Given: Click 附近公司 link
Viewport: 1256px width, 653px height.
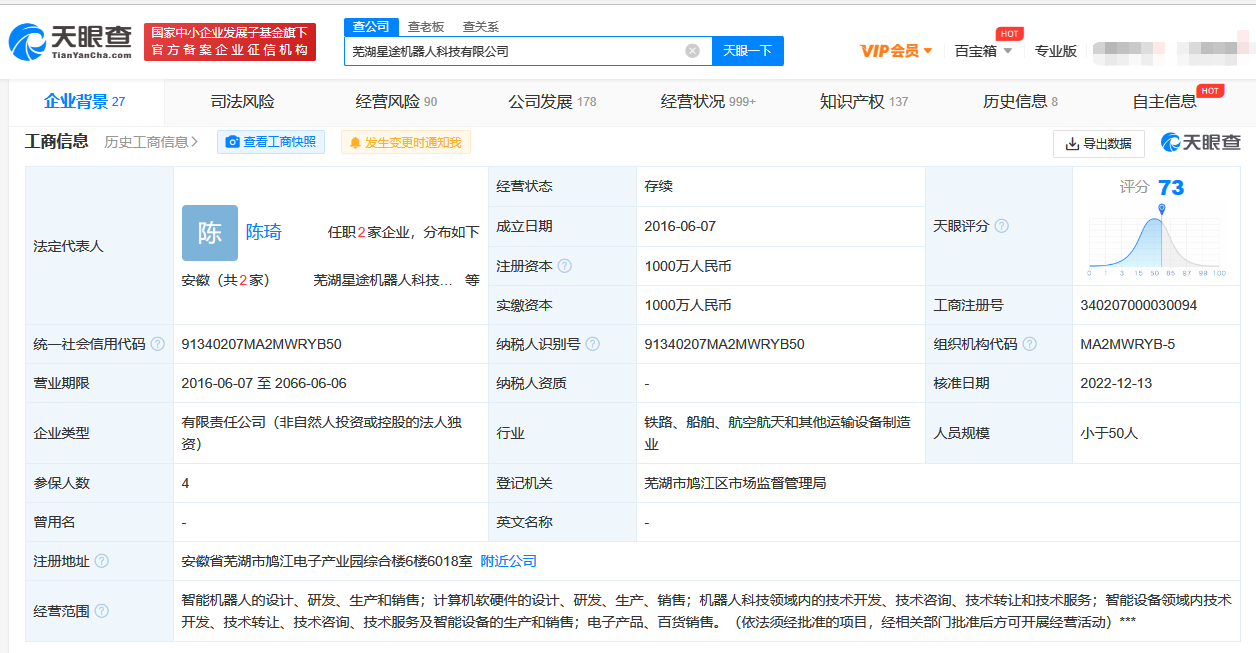Looking at the screenshot, I should point(509,561).
